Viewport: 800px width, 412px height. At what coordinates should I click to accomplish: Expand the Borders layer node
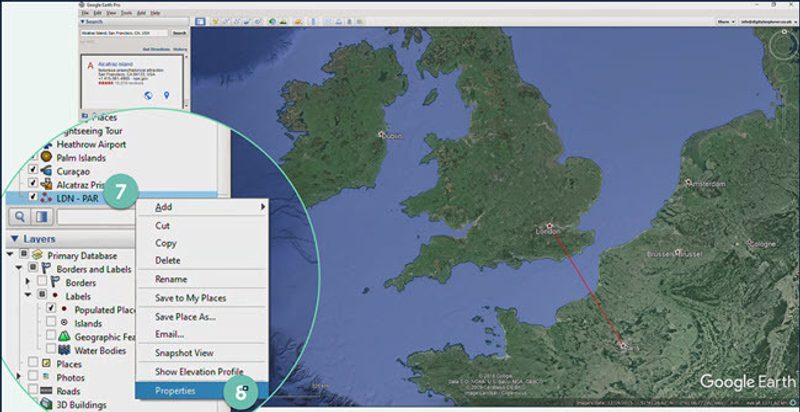(x=28, y=281)
